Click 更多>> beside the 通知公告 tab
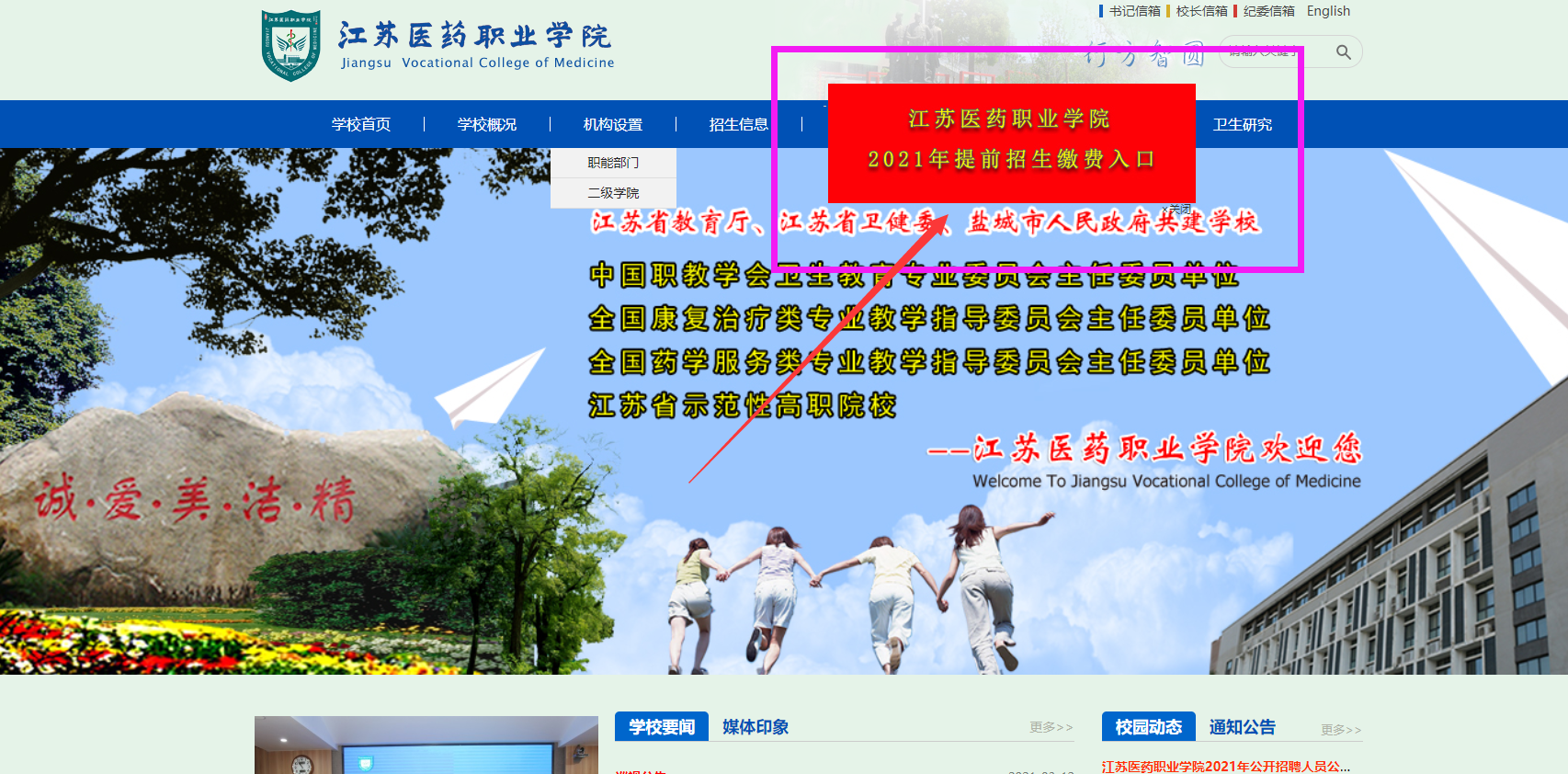 [1341, 729]
